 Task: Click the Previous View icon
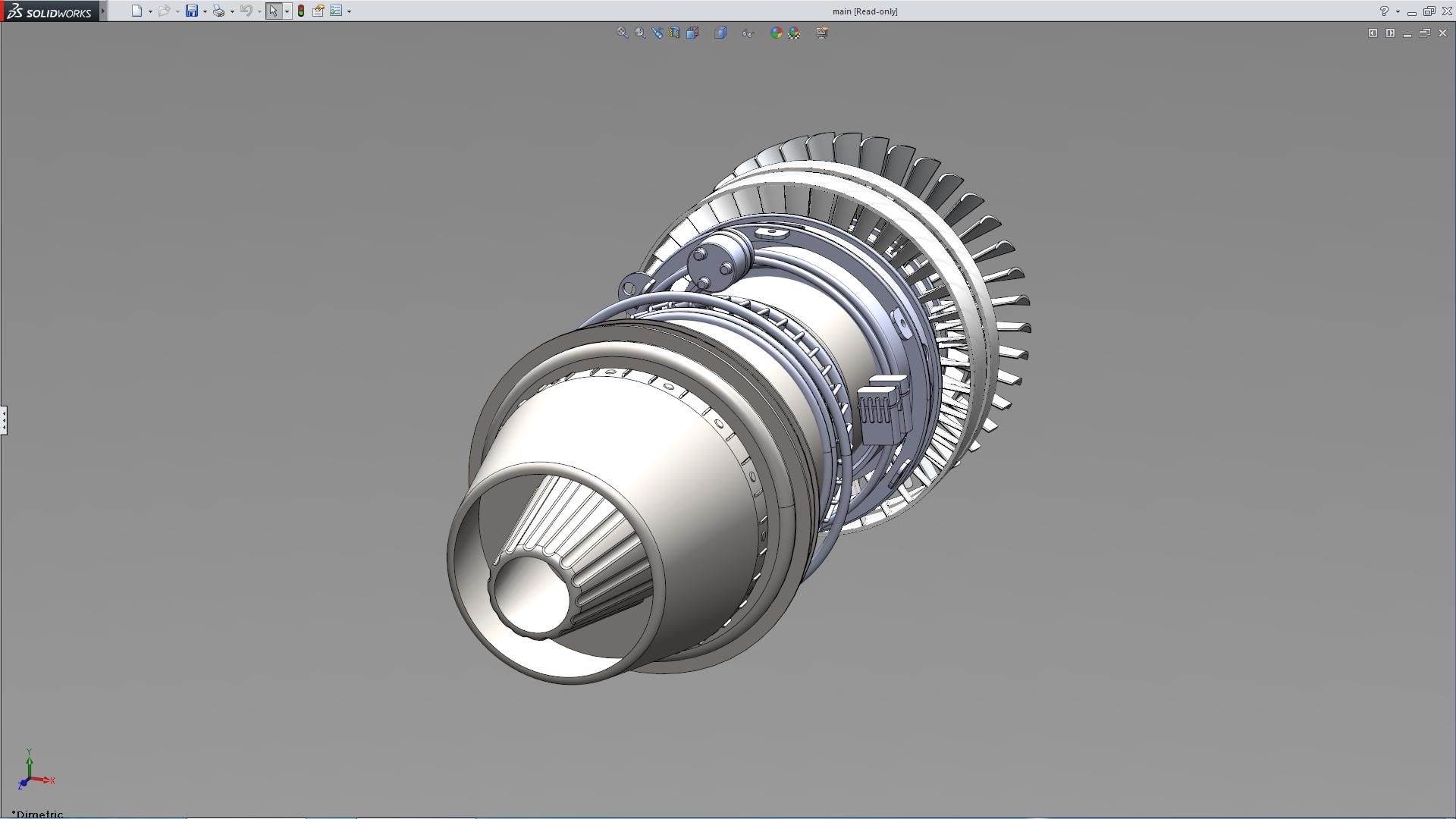click(x=657, y=33)
